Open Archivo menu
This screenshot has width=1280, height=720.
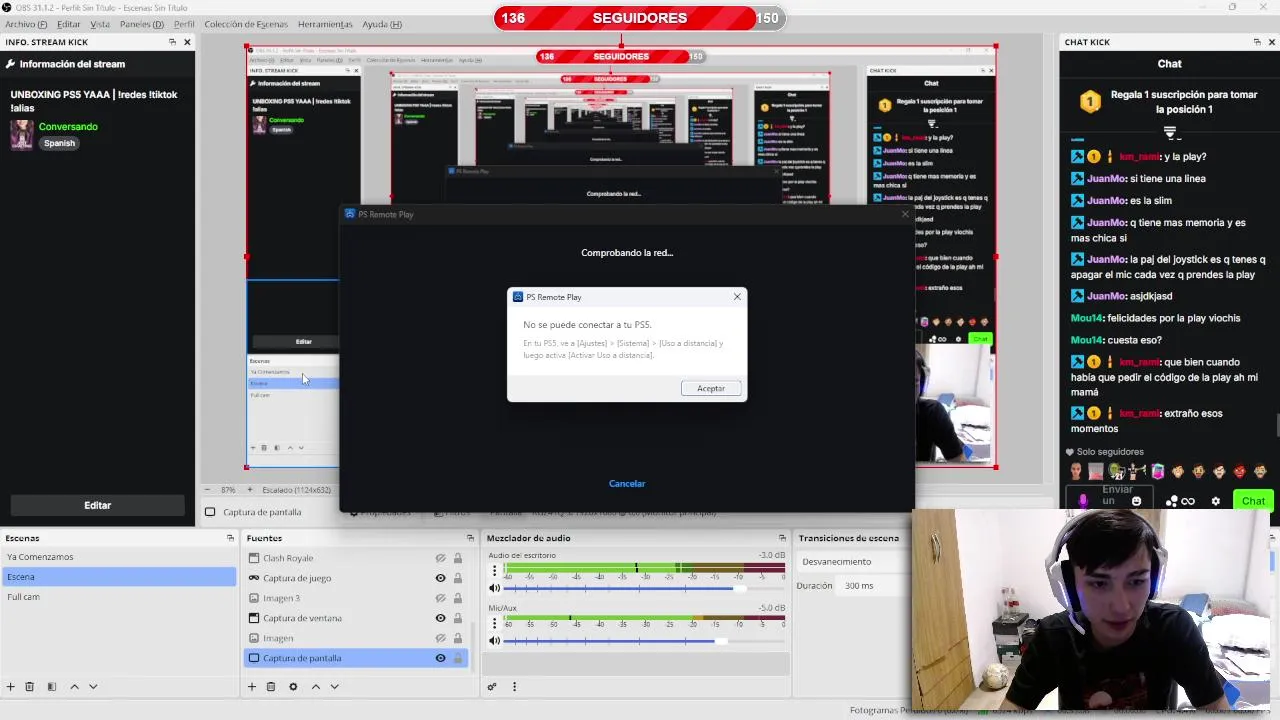(x=26, y=24)
